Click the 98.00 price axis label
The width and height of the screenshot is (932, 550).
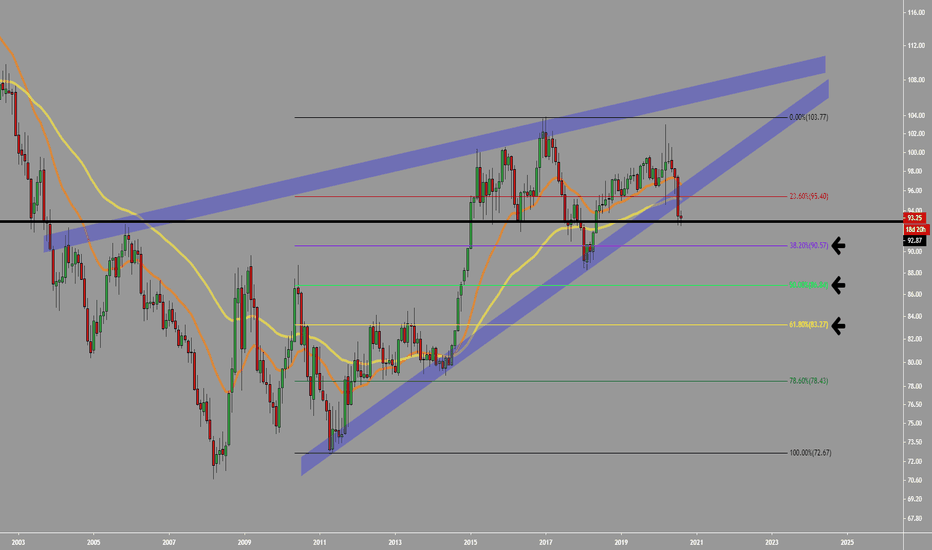pos(916,171)
